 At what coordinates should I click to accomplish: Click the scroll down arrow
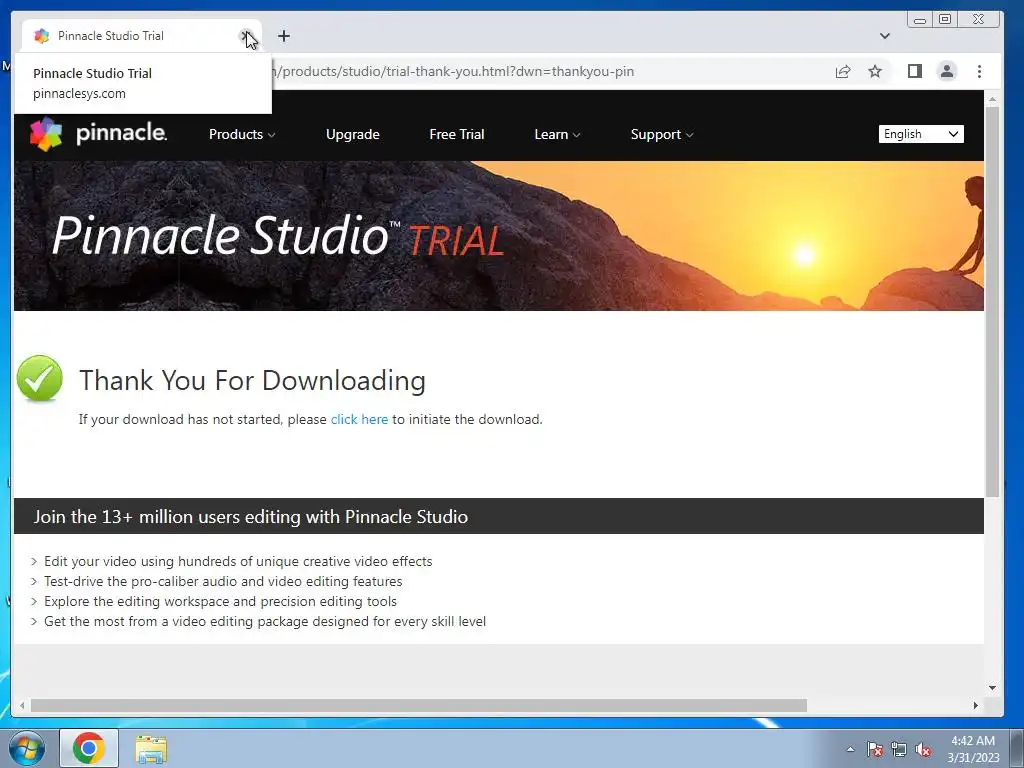992,688
